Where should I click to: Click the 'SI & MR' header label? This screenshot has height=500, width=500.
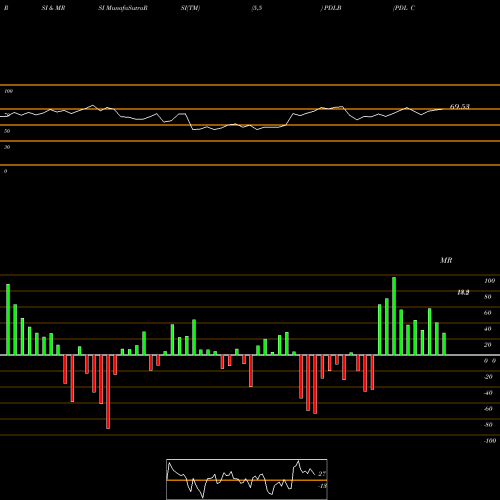click(x=53, y=8)
